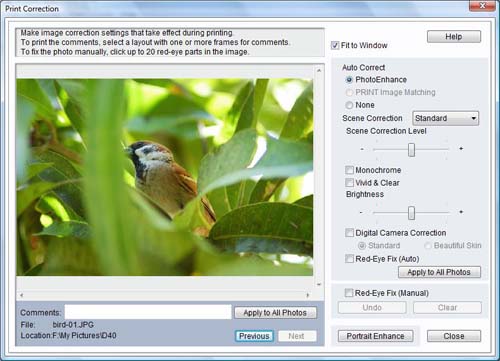Open Portrait Enhance
Screen dimensions: 500x361
375,336
